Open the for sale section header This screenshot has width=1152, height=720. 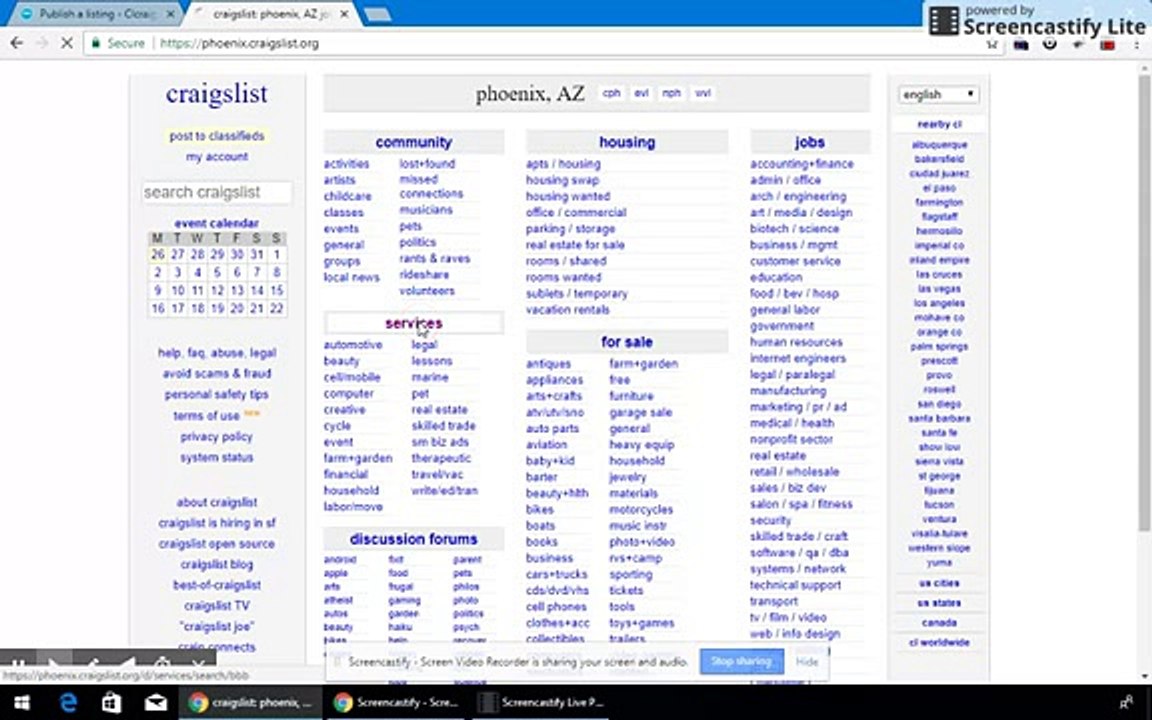coord(627,342)
